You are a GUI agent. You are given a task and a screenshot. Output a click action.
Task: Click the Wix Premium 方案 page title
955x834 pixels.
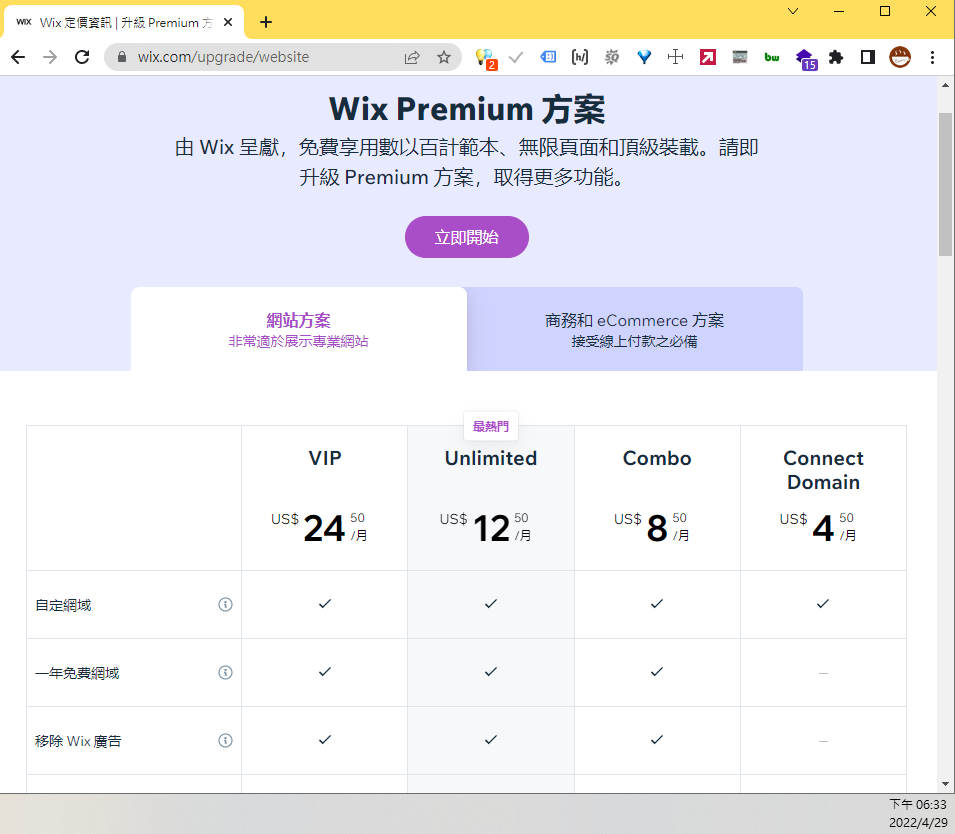coord(467,110)
